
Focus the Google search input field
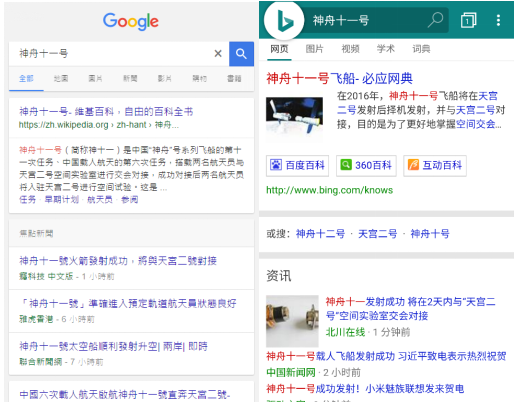(112, 54)
